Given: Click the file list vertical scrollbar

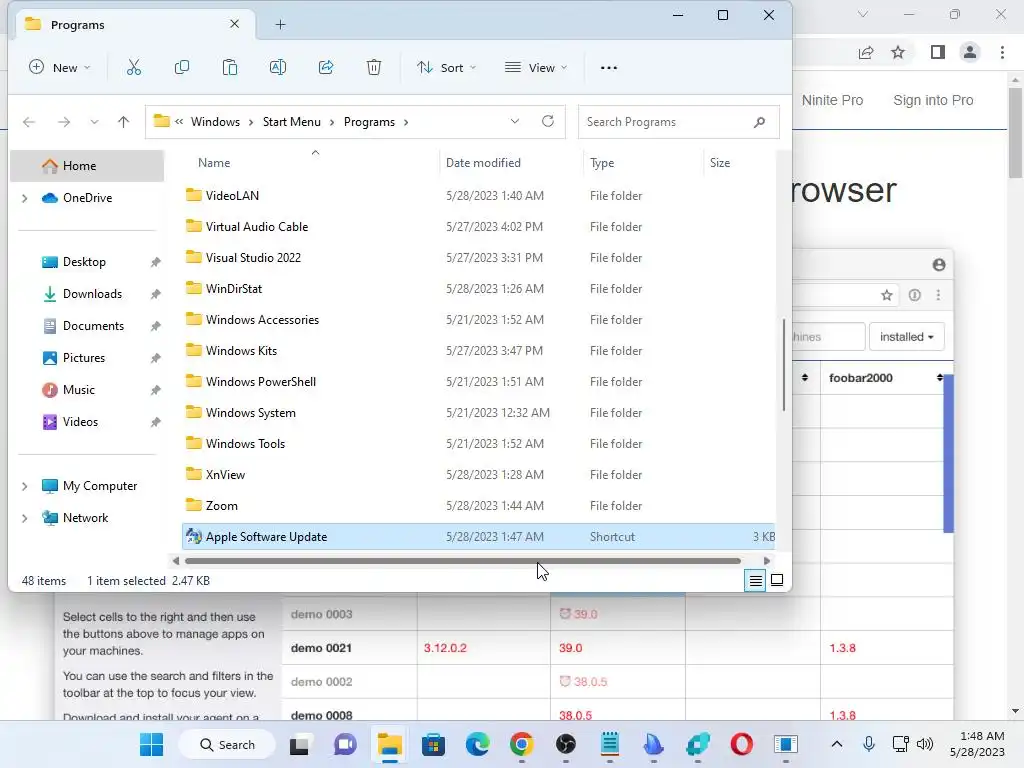Looking at the screenshot, I should (783, 364).
